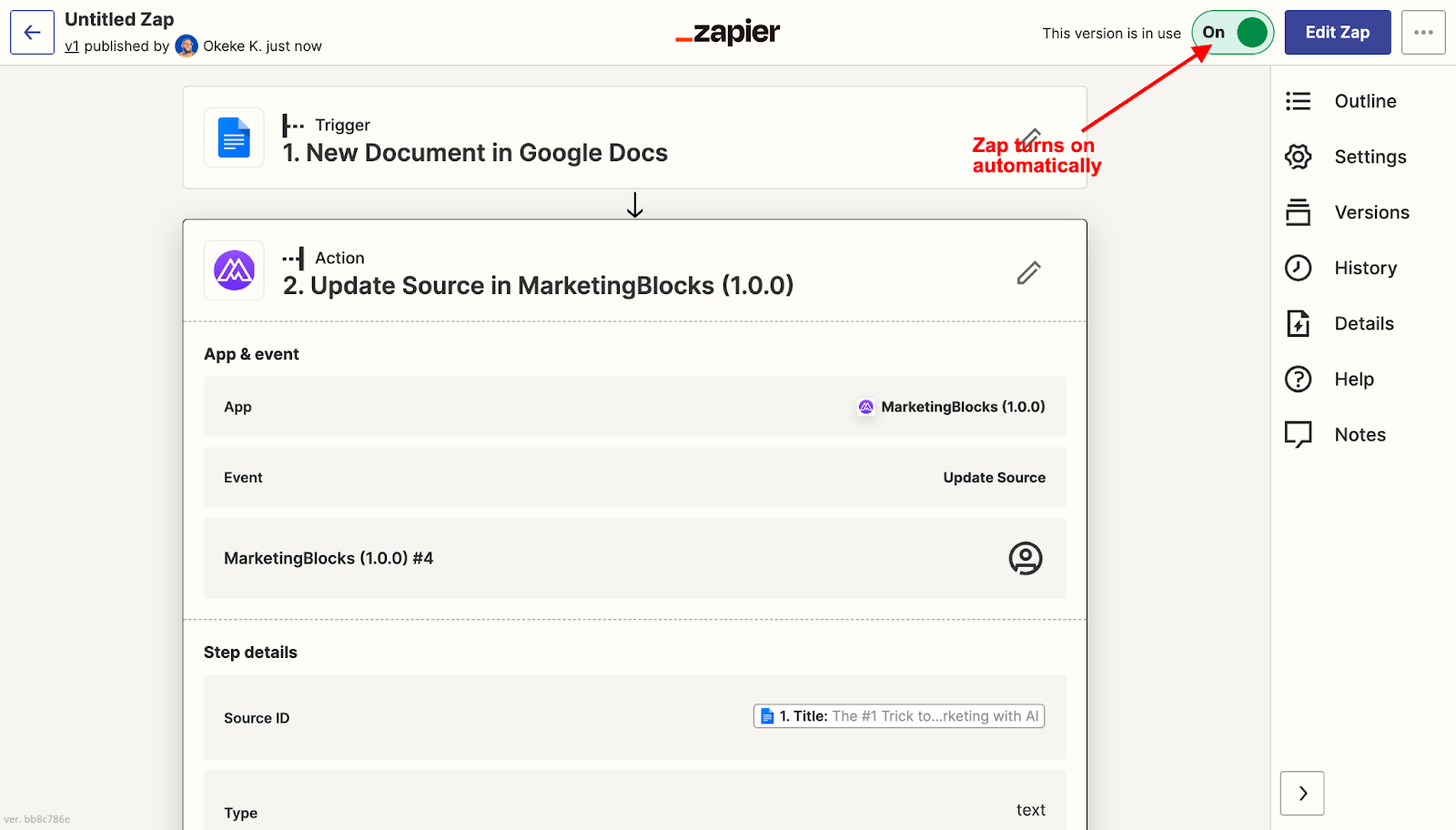Collapse the Update Source in MarketingBlocks step header
The width and height of the screenshot is (1456, 830).
coord(635,270)
